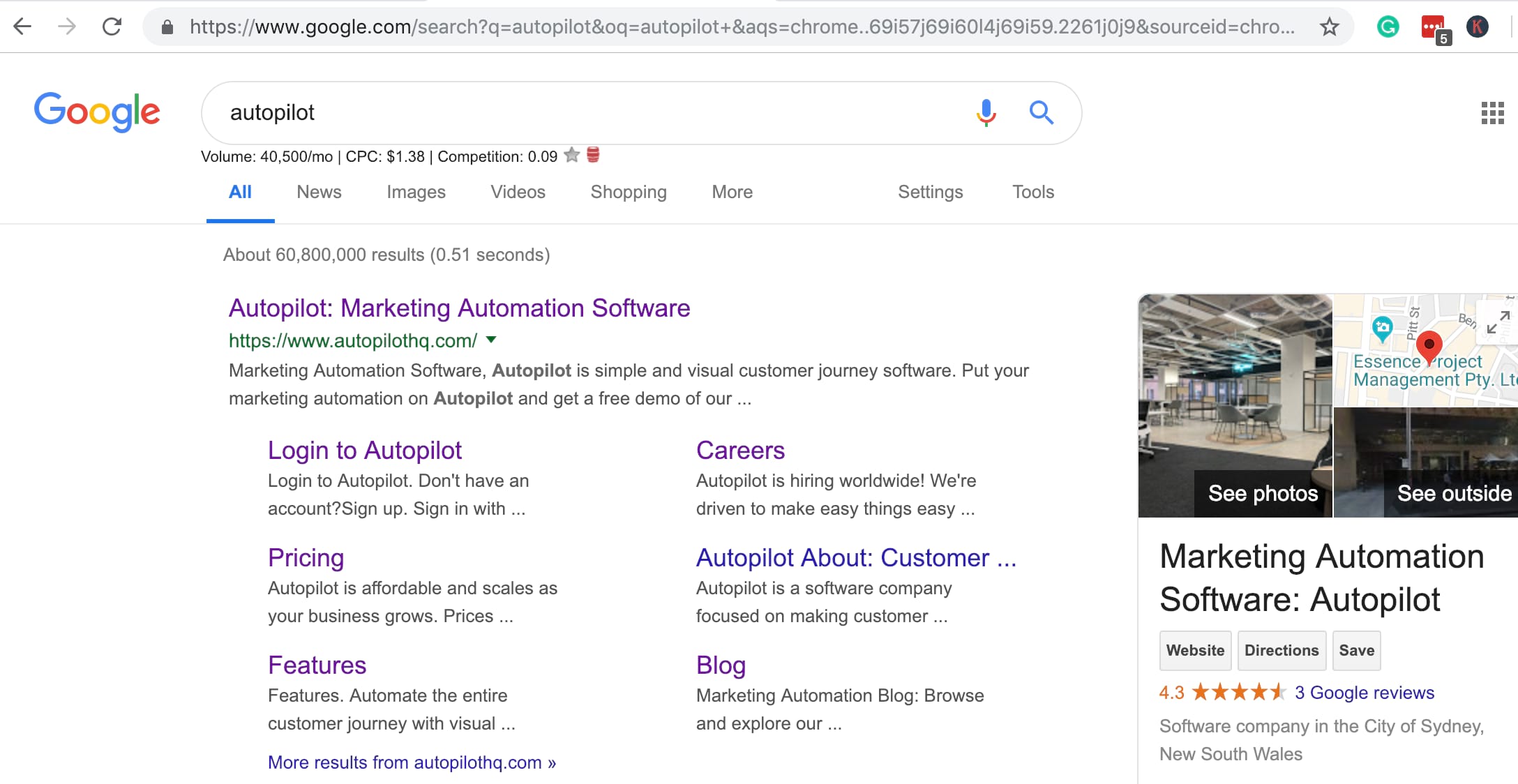Screen dimensions: 1518x784
Task: Click the "Marketing Automation Software: Autopilot" panel title
Action: tap(1321, 578)
